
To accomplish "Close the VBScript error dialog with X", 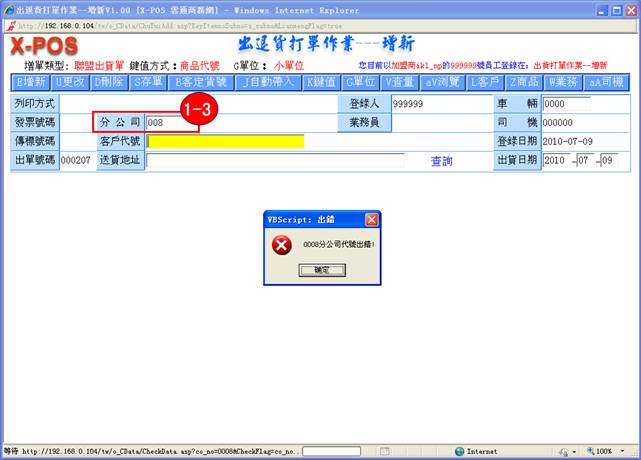I will tap(371, 219).
